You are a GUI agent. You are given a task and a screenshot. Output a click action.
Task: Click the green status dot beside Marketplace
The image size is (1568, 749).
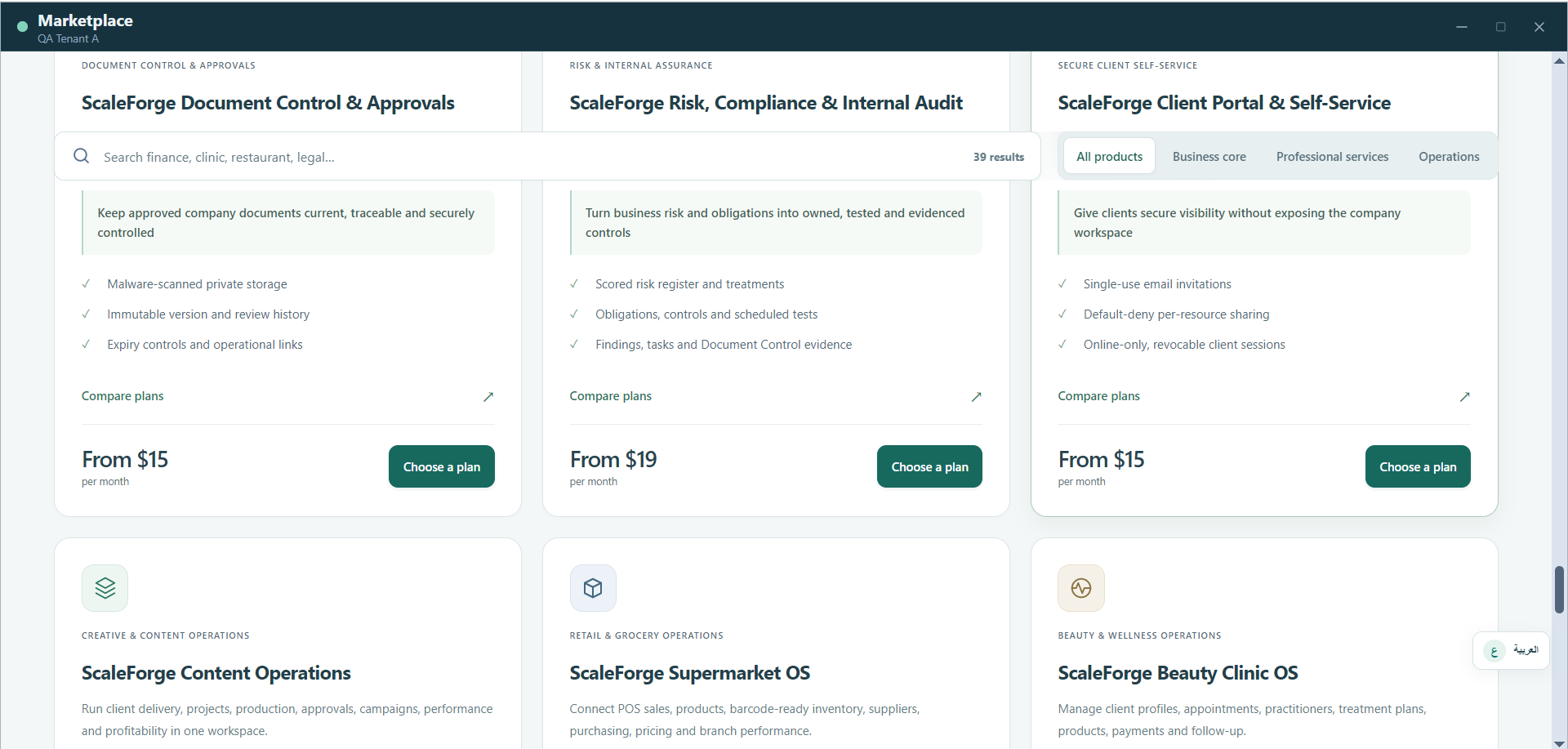pos(22,27)
